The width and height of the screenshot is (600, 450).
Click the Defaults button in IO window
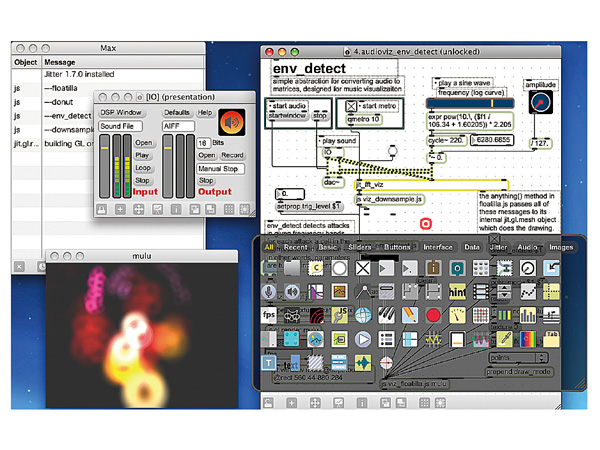pyautogui.click(x=177, y=112)
